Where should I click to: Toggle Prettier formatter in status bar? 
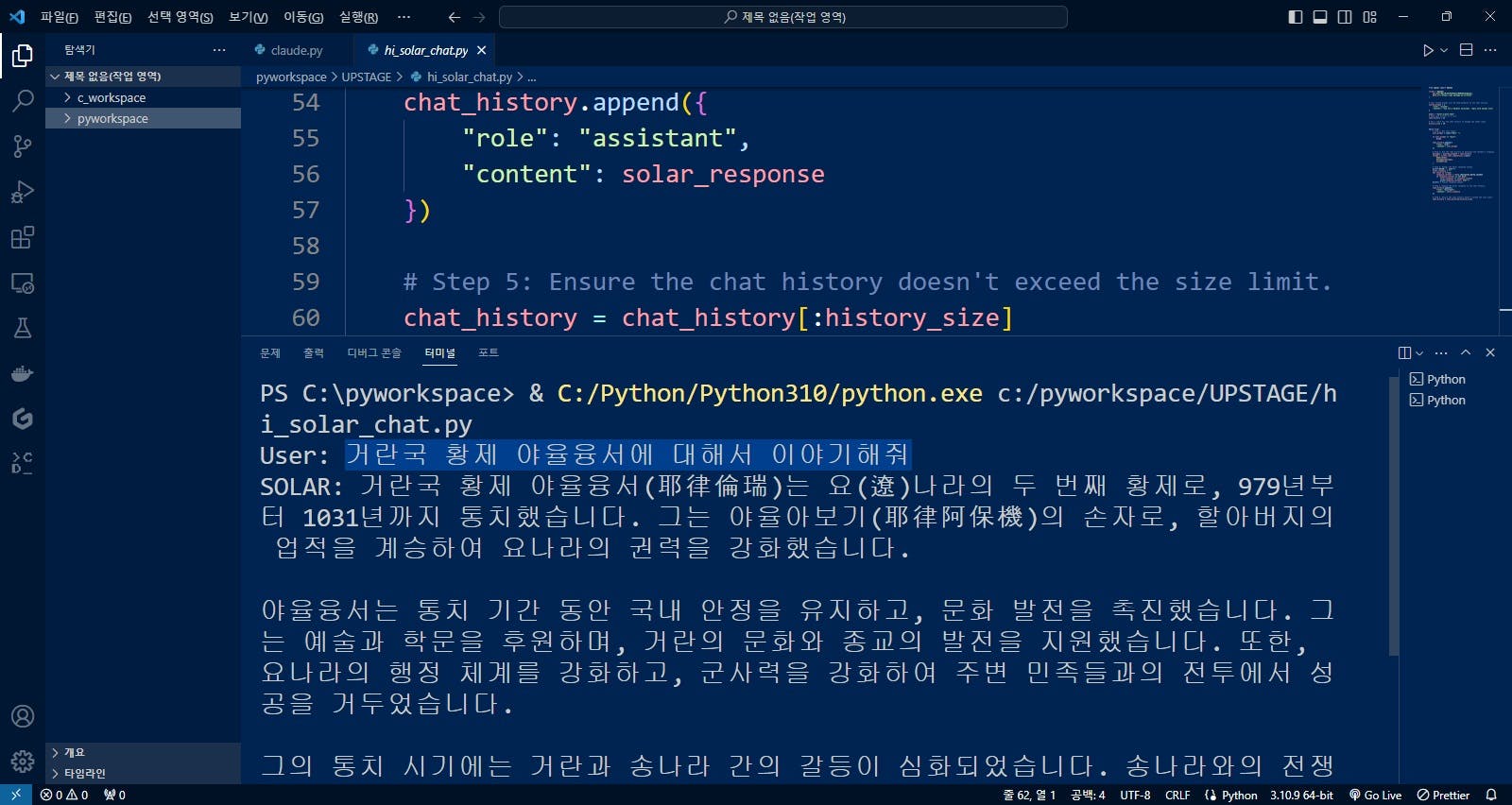(1443, 795)
